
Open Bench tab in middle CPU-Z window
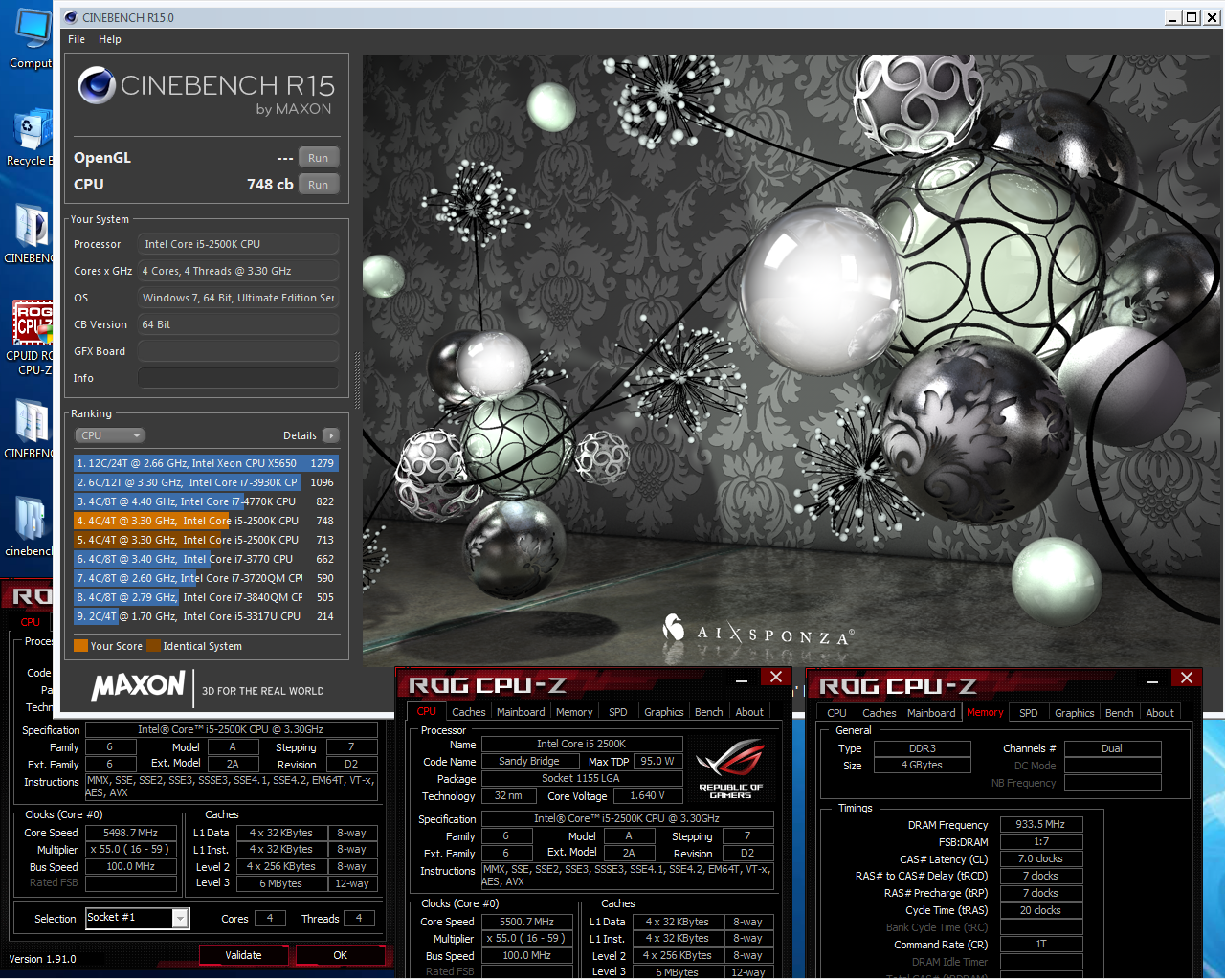point(709,712)
